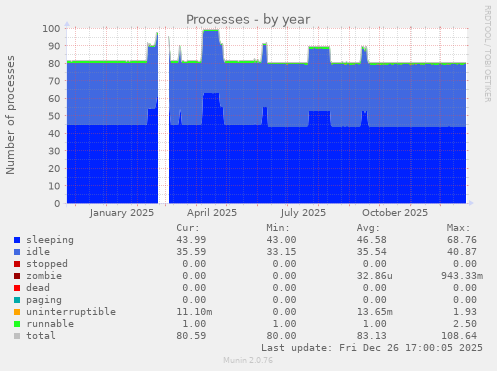
Task: Click the idle legend color swatch
Action: coord(17,252)
